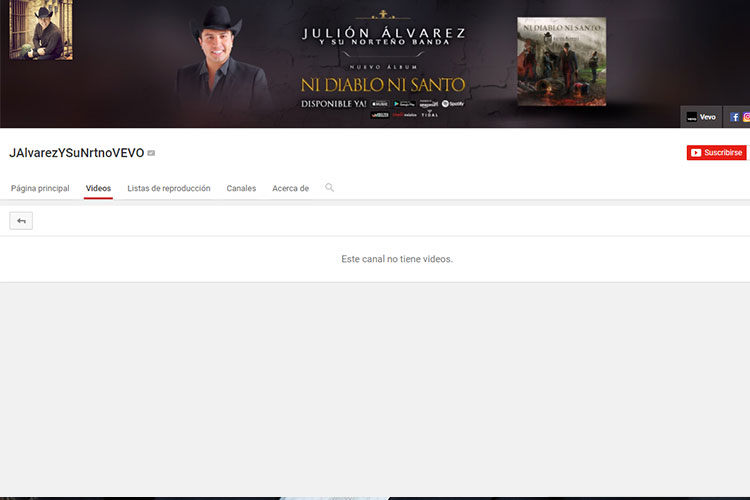Open the Página principal tab
This screenshot has width=750, height=500.
(x=40, y=188)
